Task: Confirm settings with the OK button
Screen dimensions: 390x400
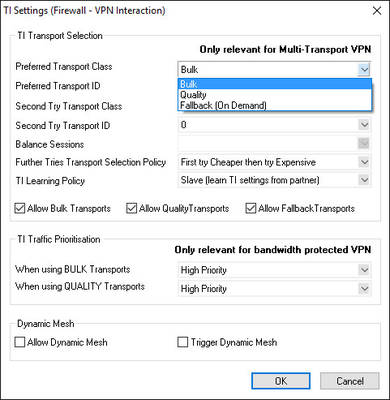Action: point(281,381)
